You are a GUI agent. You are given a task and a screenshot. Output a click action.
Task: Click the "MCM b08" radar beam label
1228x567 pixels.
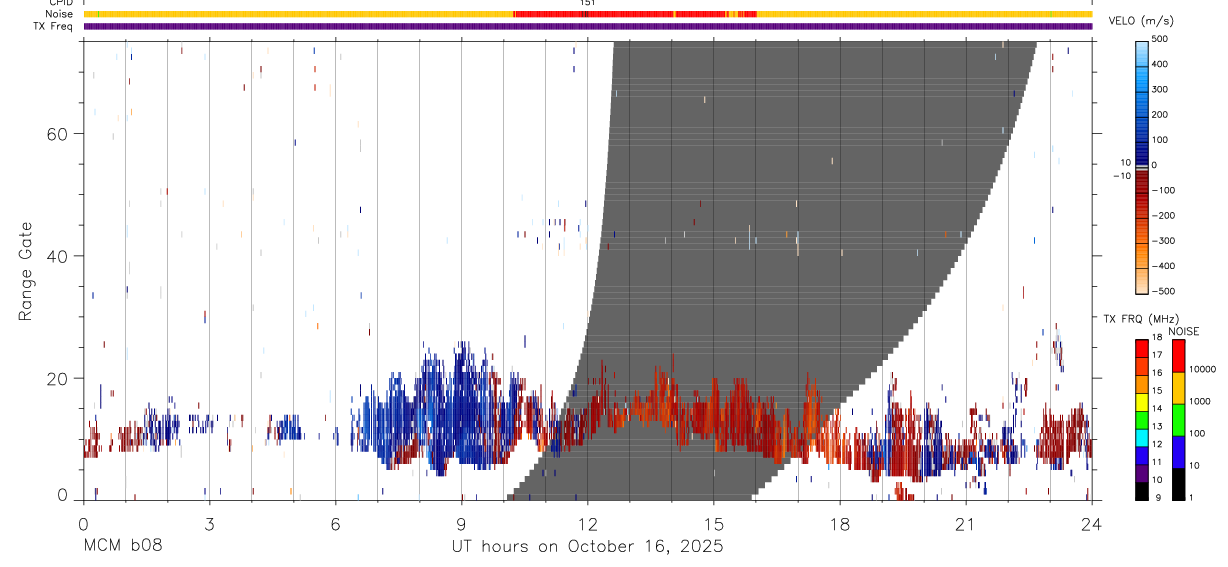pyautogui.click(x=122, y=547)
